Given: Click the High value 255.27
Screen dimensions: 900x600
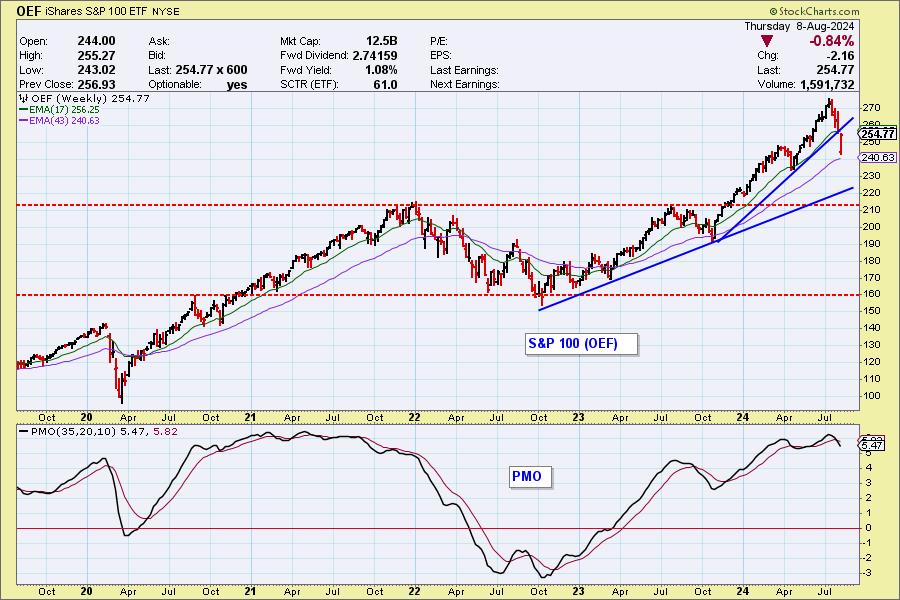Looking at the screenshot, I should click(x=96, y=56).
